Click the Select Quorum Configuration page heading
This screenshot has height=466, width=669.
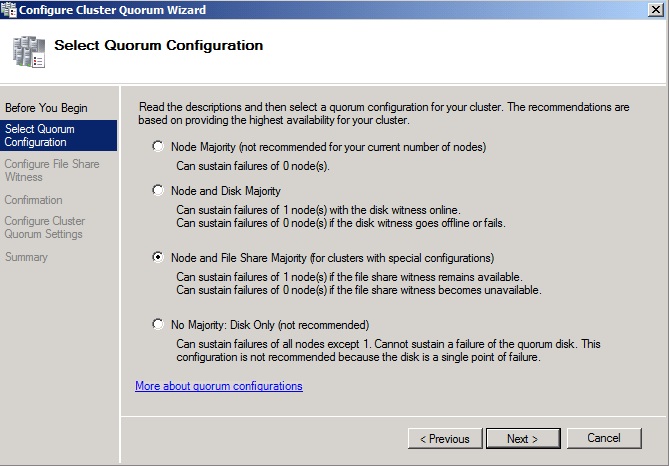[x=158, y=45]
